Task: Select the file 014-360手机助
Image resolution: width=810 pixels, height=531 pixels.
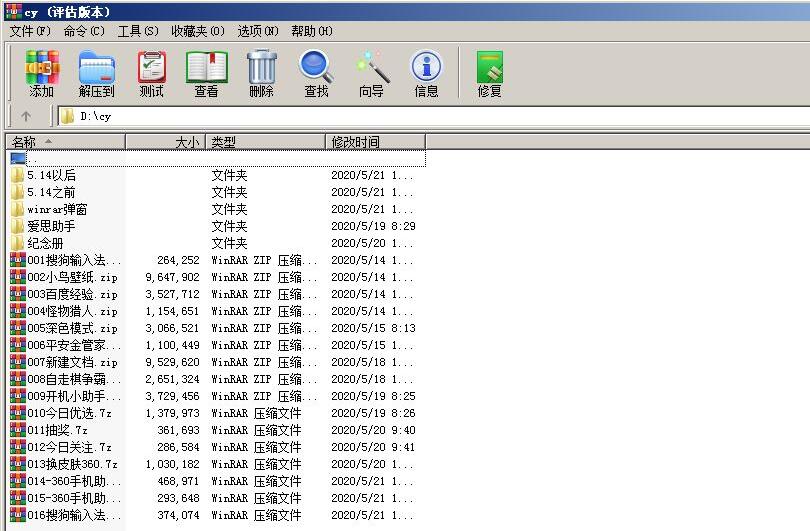Action: click(74, 481)
